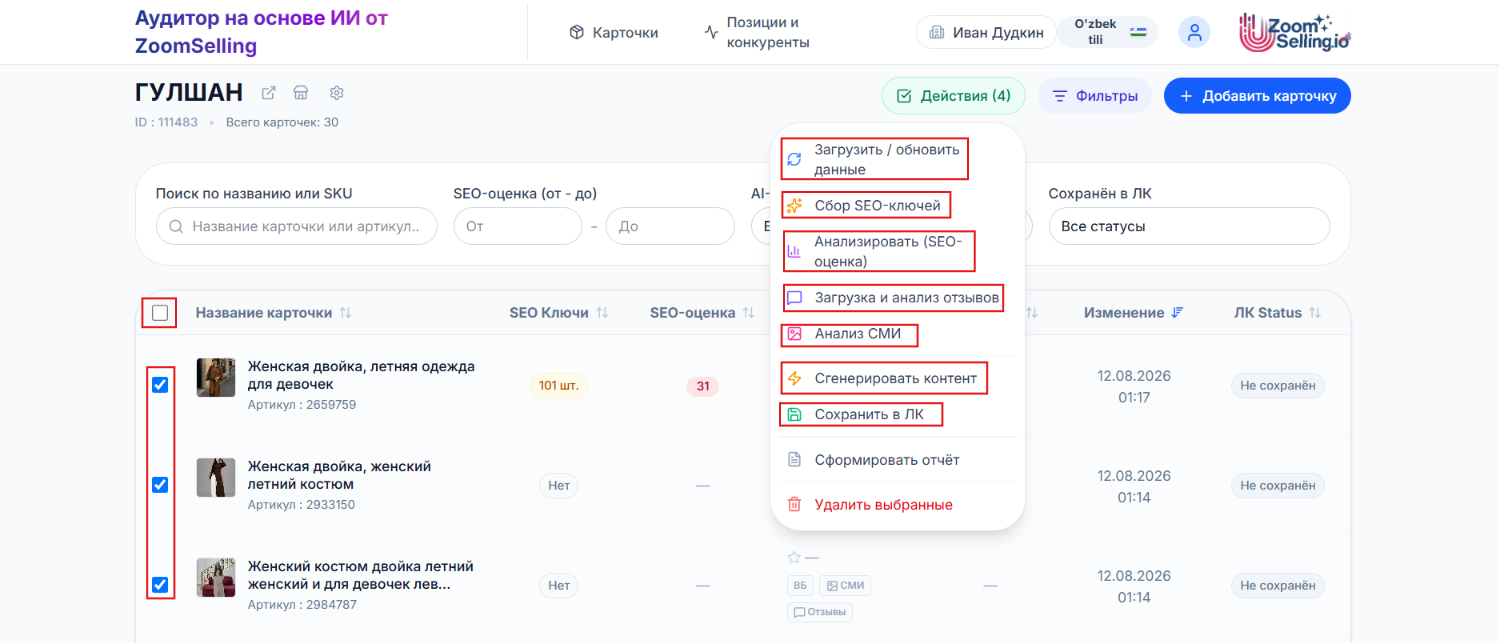Focus the Название карточки или артикул search field

click(297, 226)
